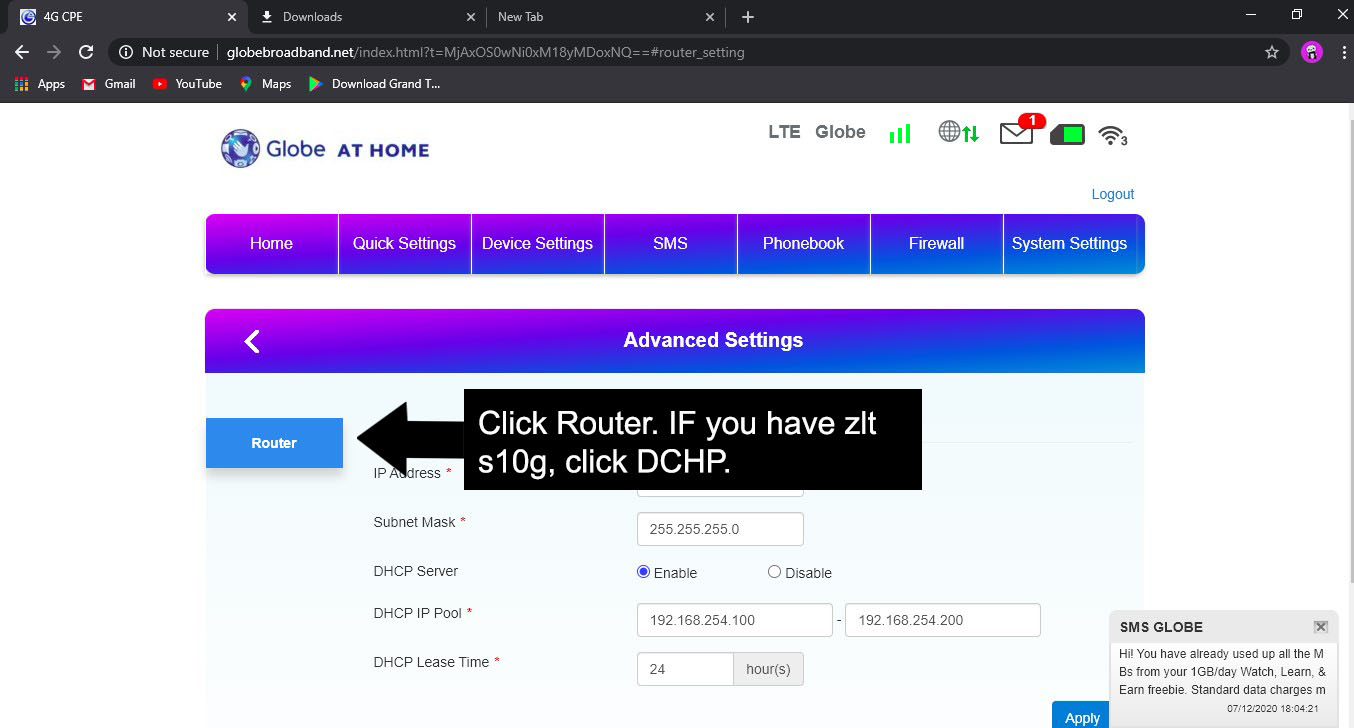Open the Apps bookmark shortcut
The image size is (1354, 728).
[x=40, y=84]
